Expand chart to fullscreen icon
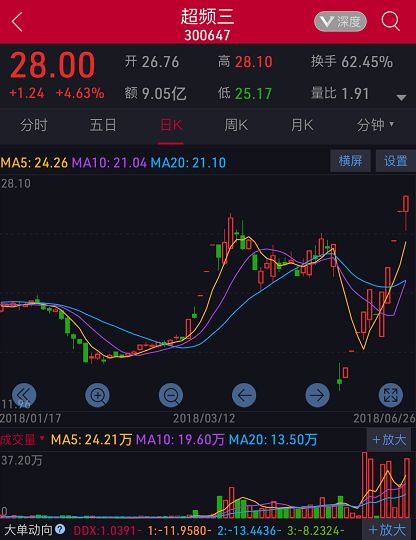416x540 pixels. (x=391, y=395)
